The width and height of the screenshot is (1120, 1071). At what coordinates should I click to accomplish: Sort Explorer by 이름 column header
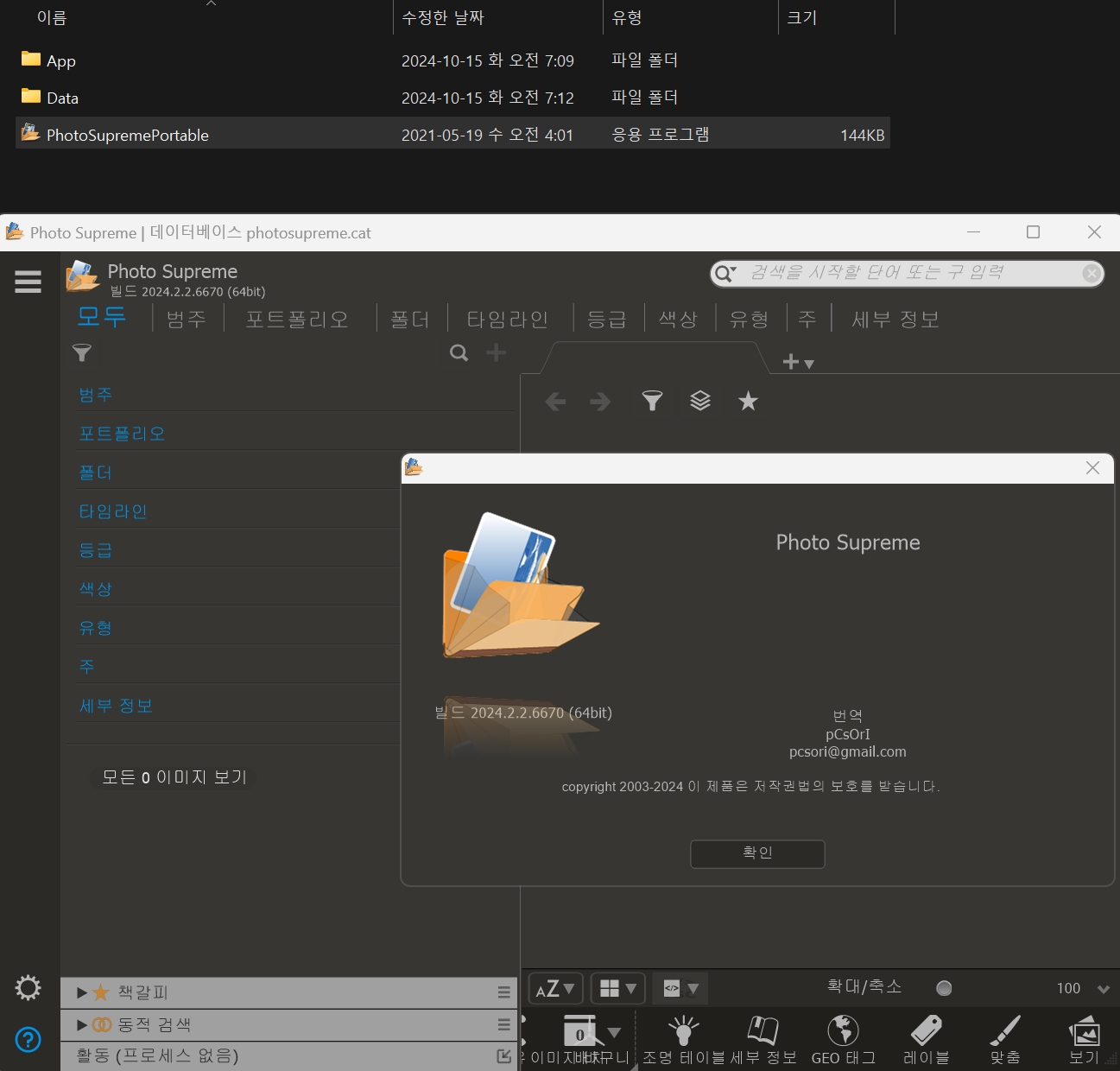(x=204, y=17)
